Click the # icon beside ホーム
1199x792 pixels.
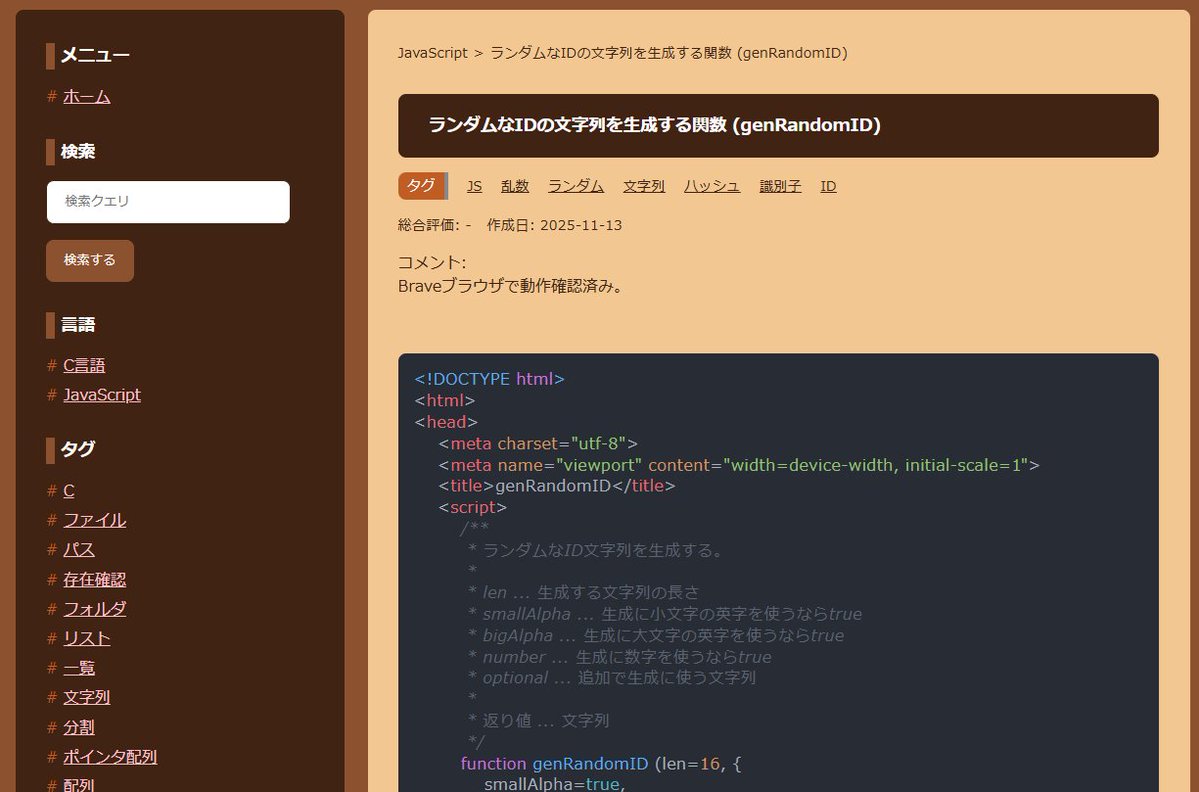[52, 96]
